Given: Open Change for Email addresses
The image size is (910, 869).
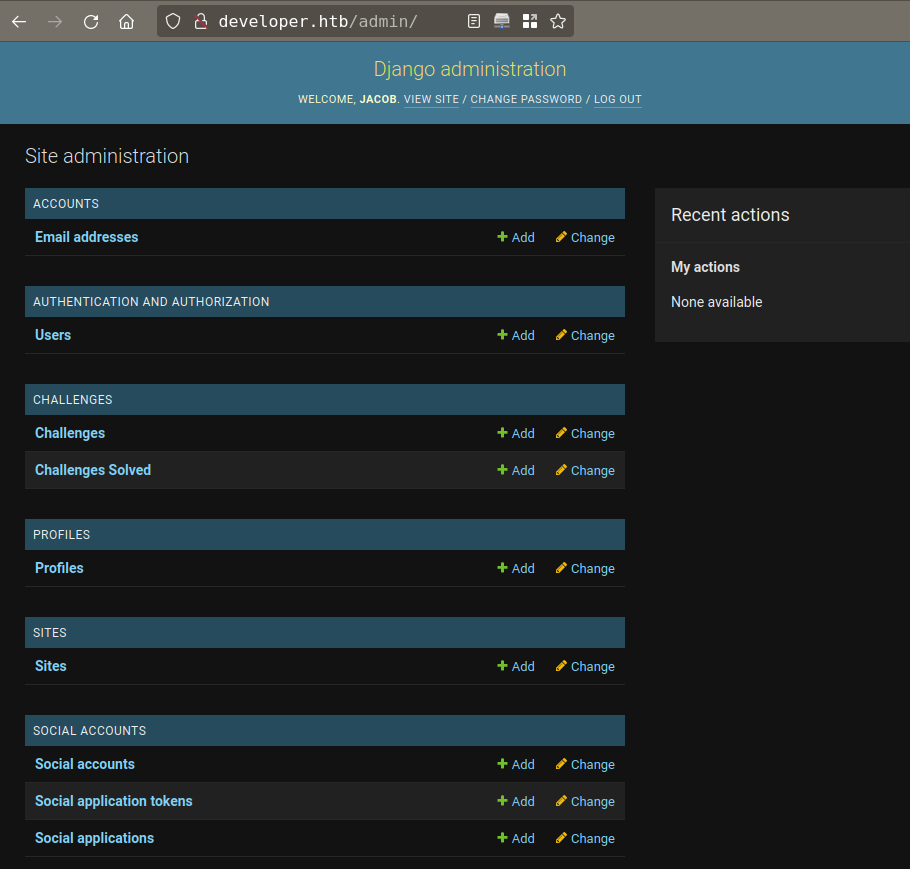Looking at the screenshot, I should click(585, 238).
